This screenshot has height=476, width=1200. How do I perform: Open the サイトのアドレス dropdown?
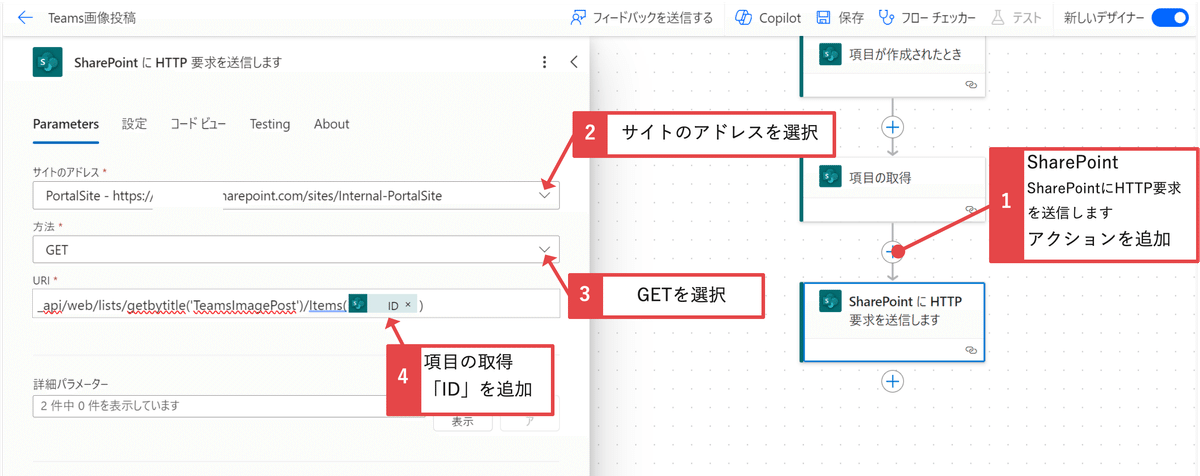coord(296,195)
